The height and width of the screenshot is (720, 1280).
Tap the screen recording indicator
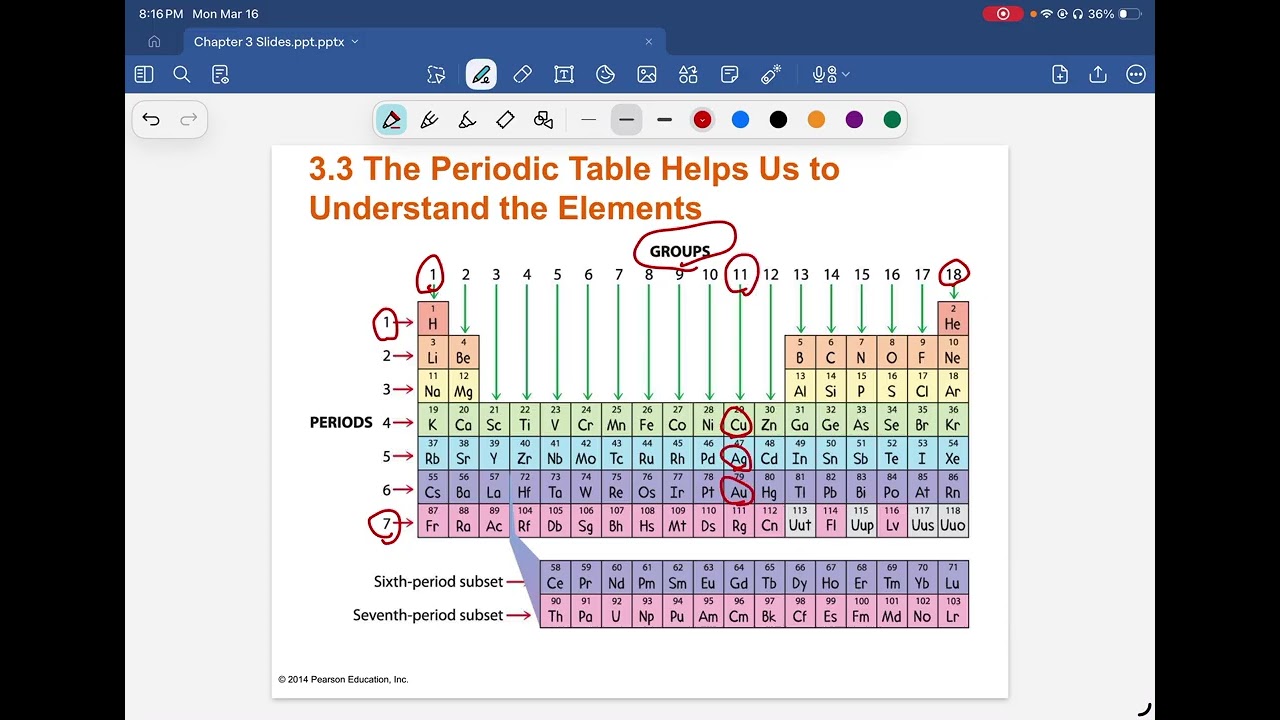(x=1002, y=14)
